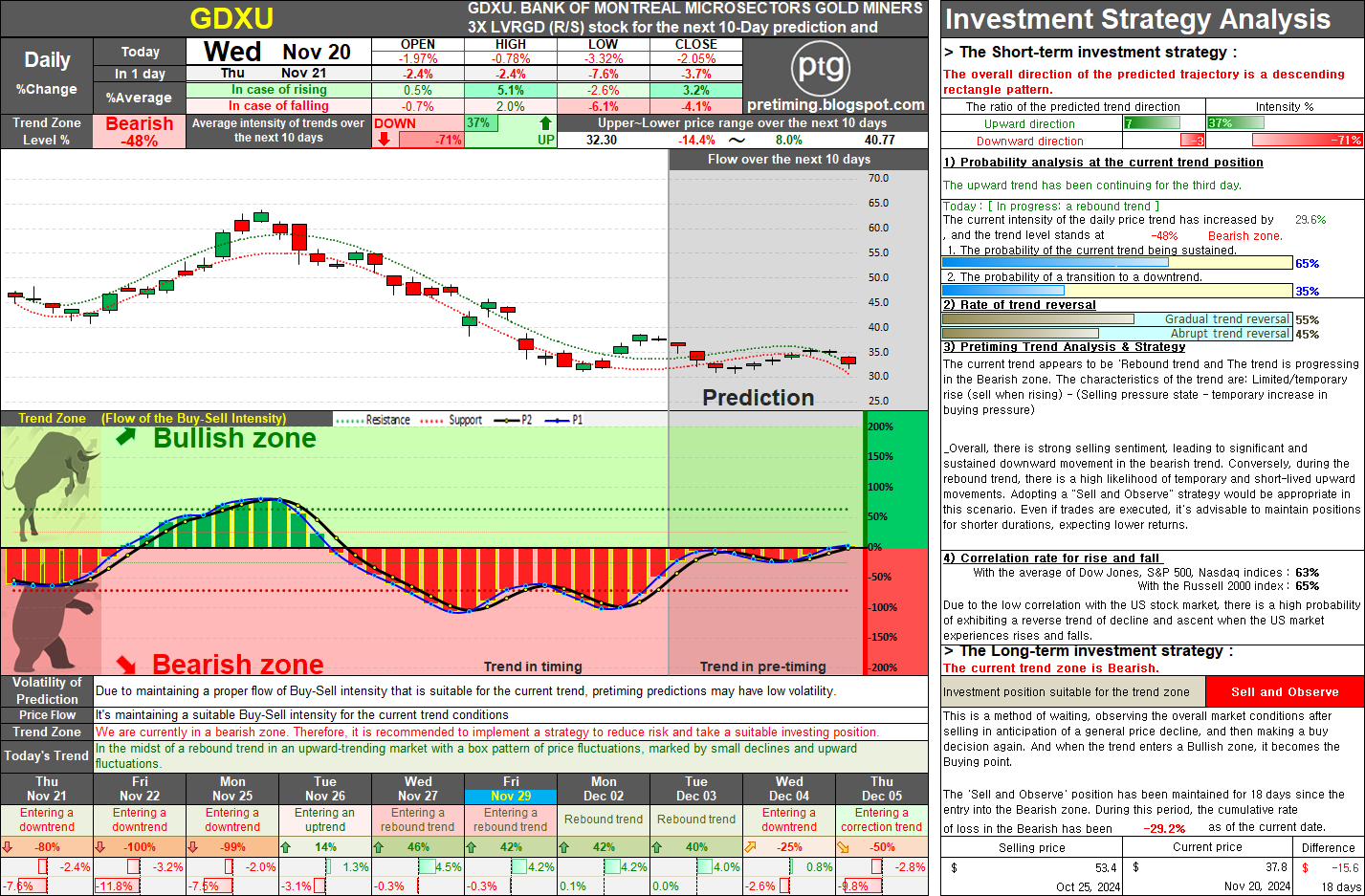Select the Fri Nov 22 forecast column header
This screenshot has width=1365, height=896.
point(140,789)
